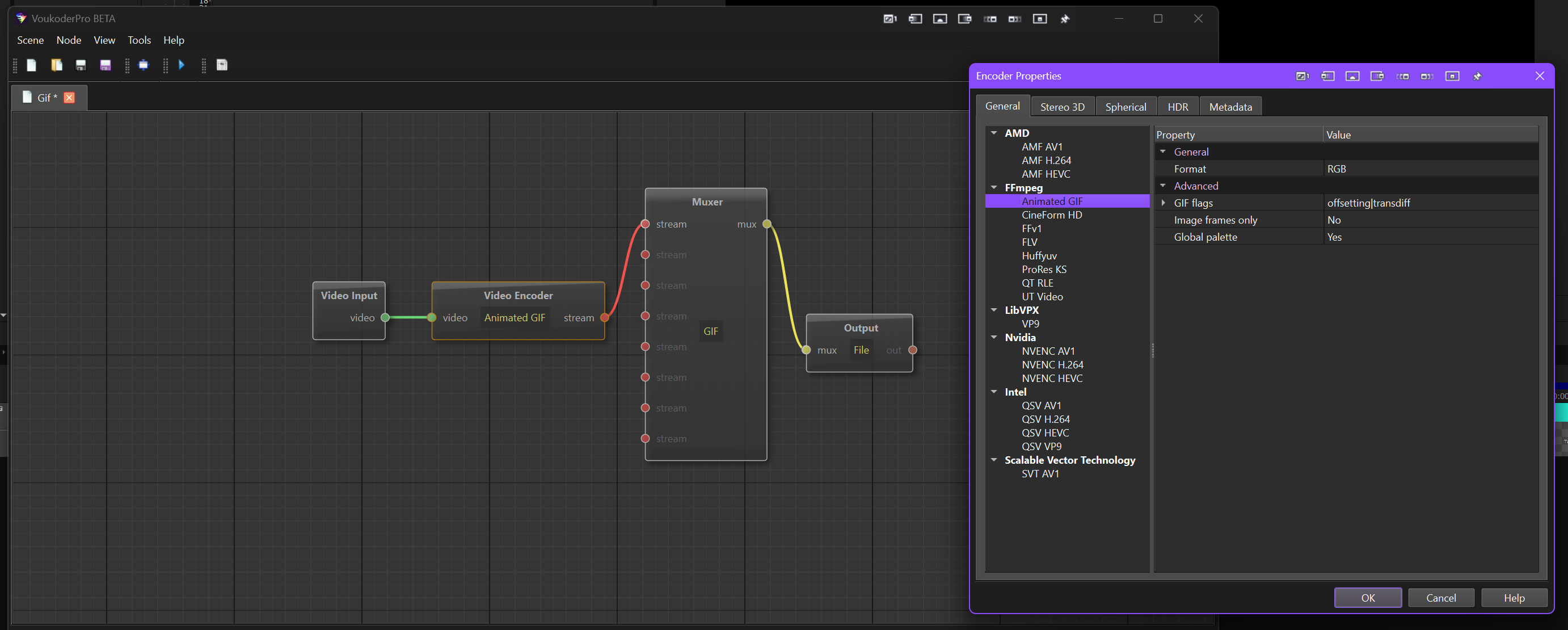Collapse the Nvidia encoder group
Image resolution: width=1568 pixels, height=630 pixels.
(994, 337)
